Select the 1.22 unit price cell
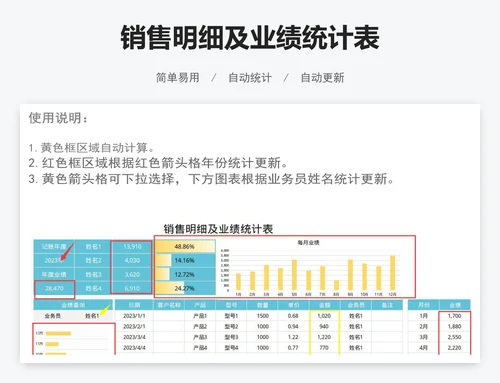Viewport: 500px width, 383px height. coord(293,337)
